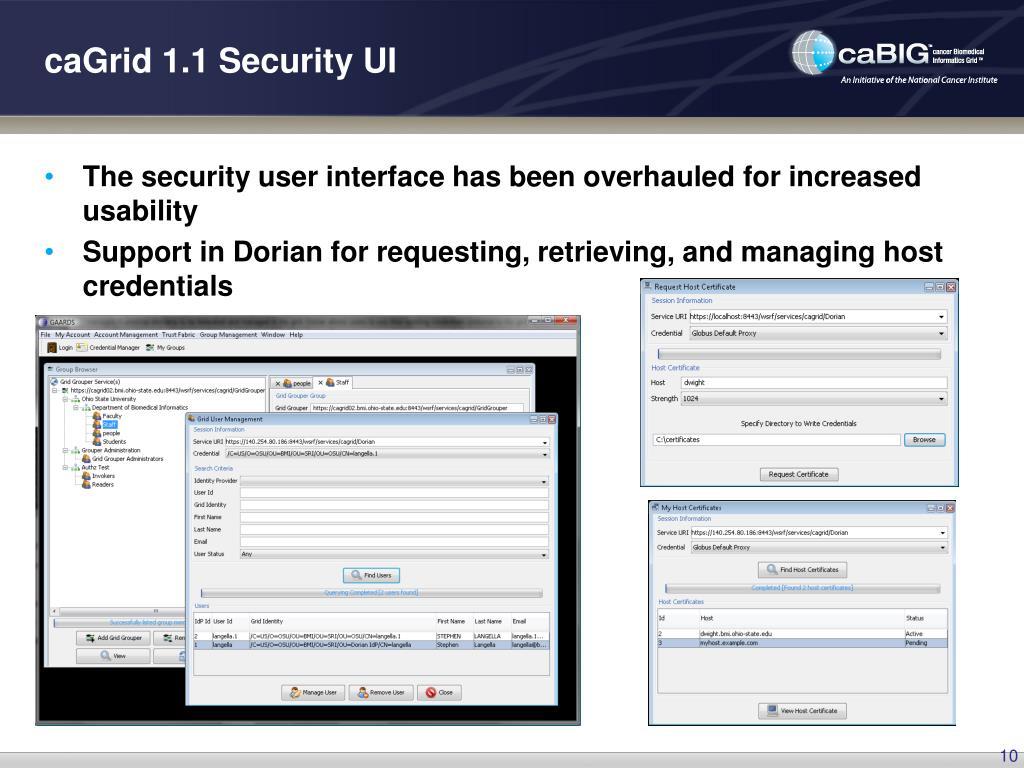The image size is (1024, 768).
Task: Open My Groups from the GAARDS toolbar
Action: [x=165, y=347]
